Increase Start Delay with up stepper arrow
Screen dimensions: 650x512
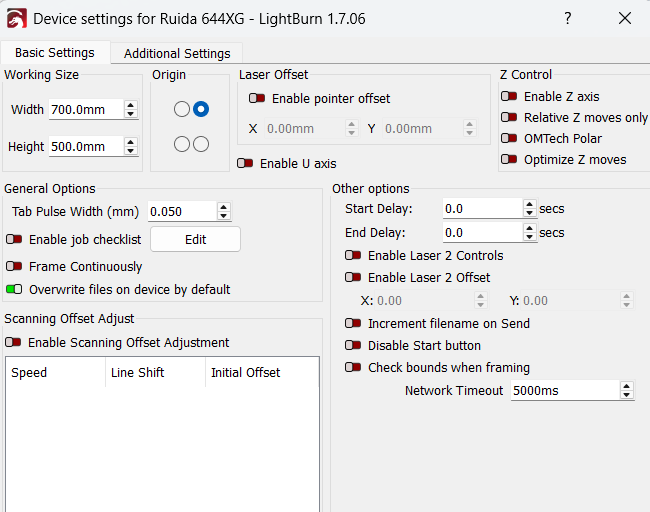pos(530,204)
